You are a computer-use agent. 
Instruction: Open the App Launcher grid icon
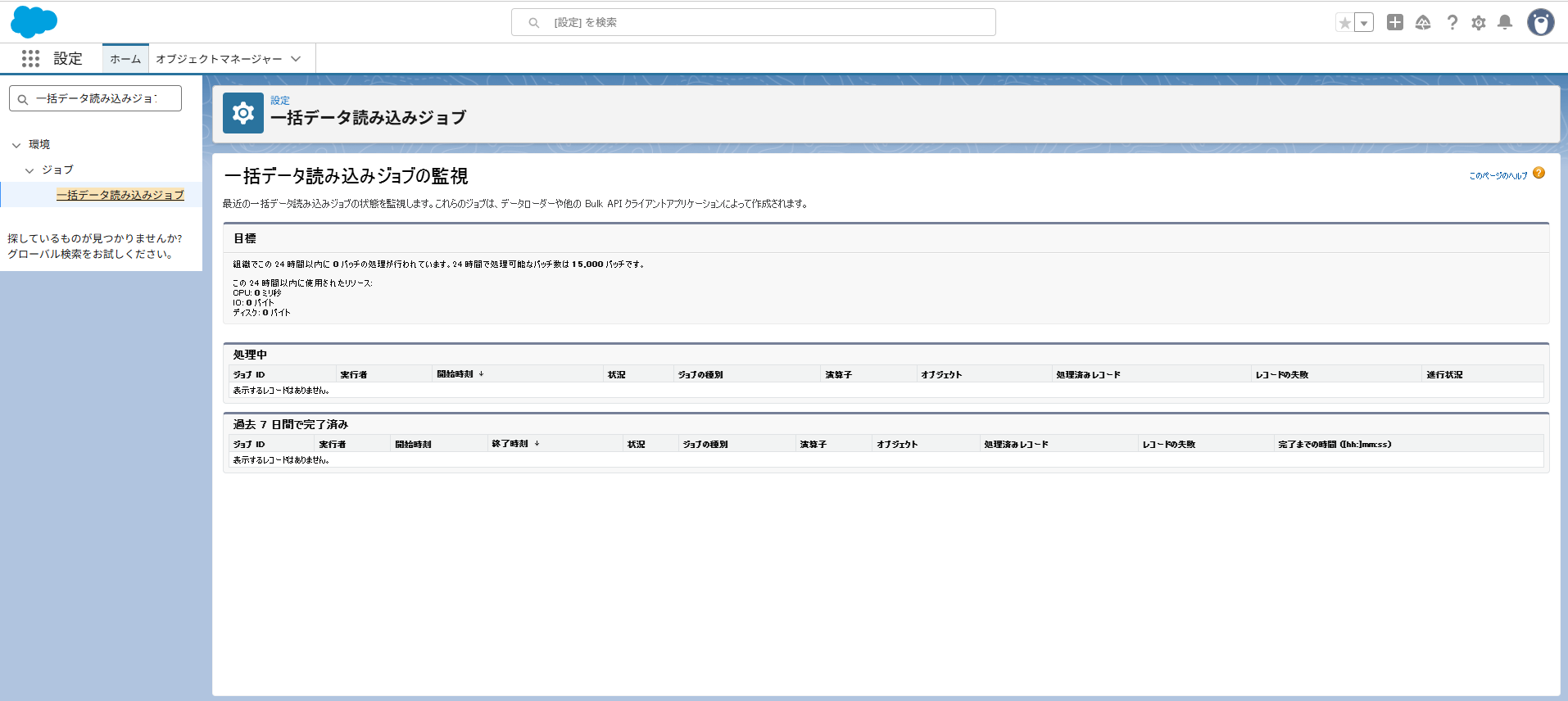coord(30,58)
